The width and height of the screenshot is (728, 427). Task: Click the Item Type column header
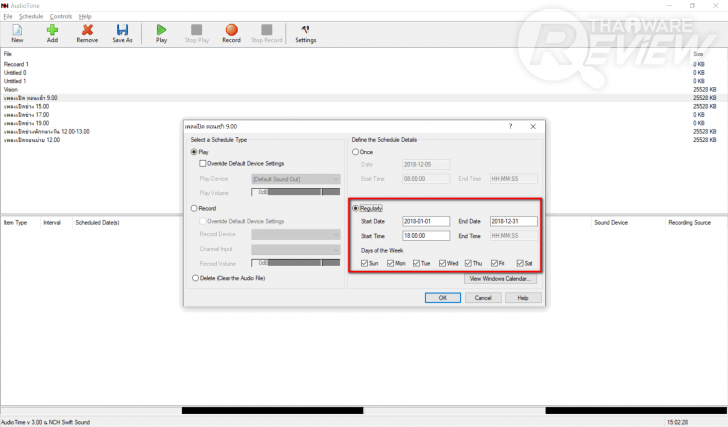pos(15,223)
